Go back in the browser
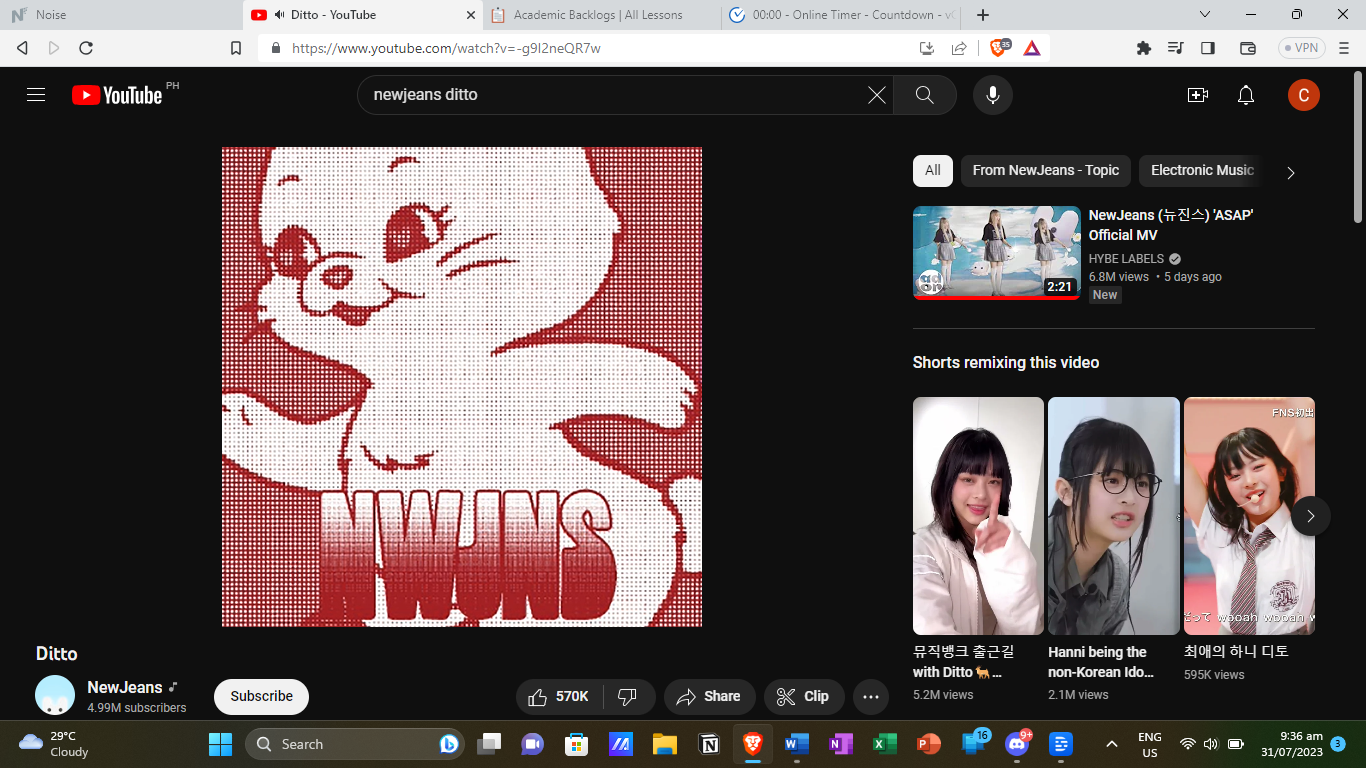This screenshot has height=768, width=1366. coord(23,48)
